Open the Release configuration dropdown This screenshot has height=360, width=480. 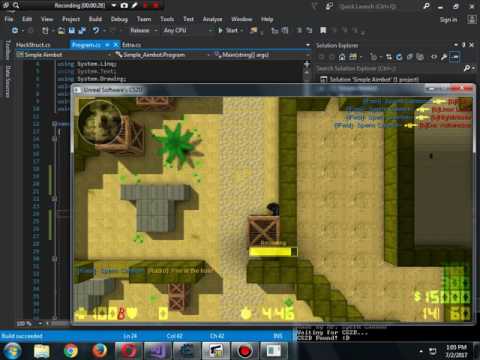click(x=144, y=30)
